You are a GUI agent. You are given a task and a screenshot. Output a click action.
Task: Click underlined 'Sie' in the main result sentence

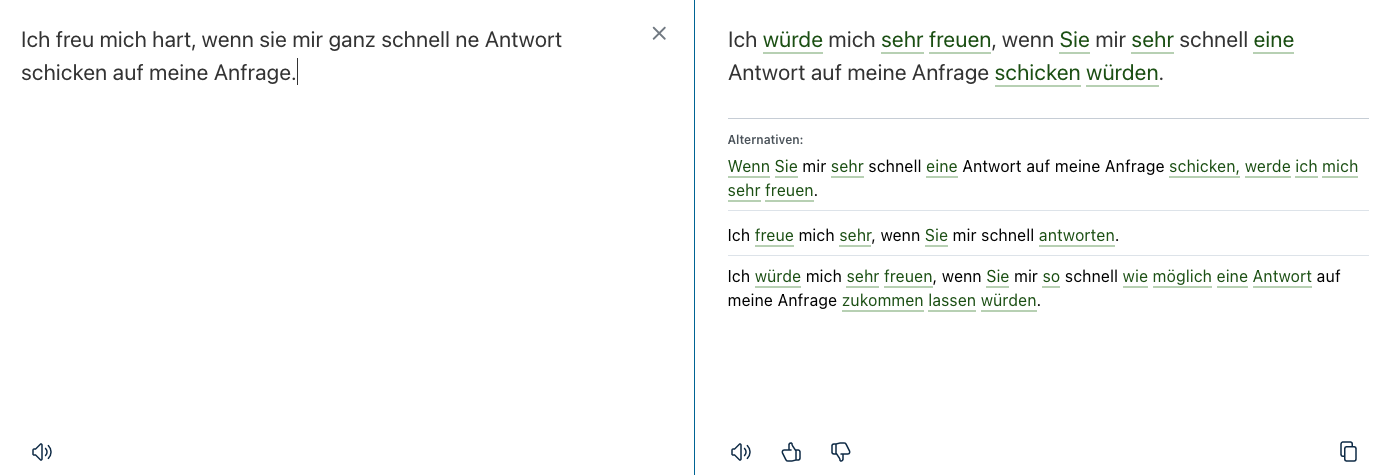click(x=1074, y=40)
